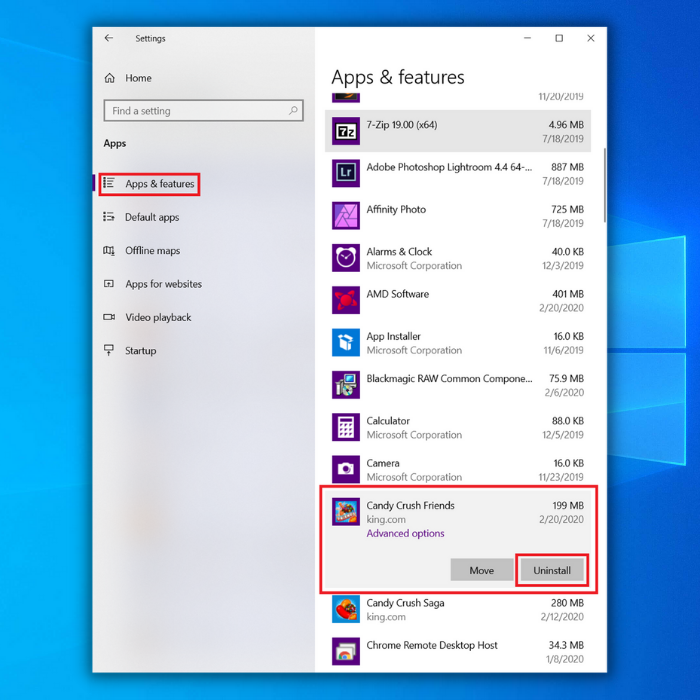This screenshot has width=700, height=700.
Task: Click the 2/6/2020 install date
Action: click(x=564, y=392)
